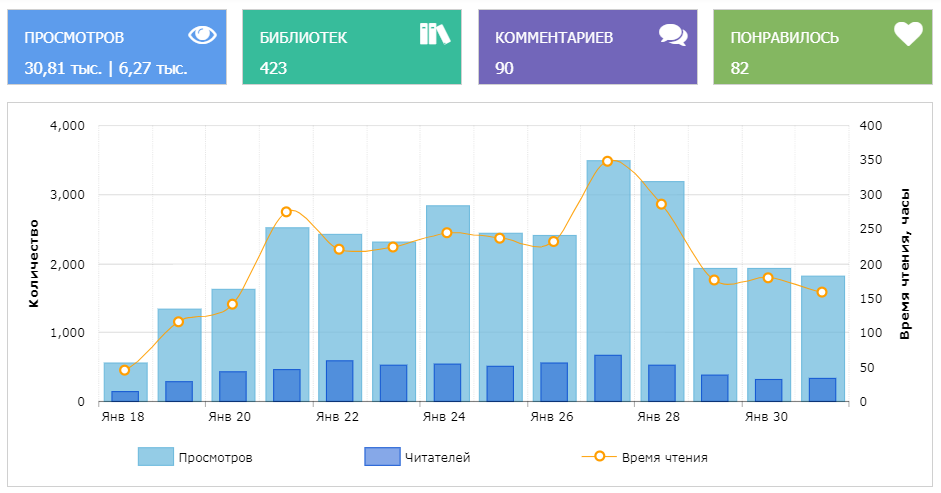The height and width of the screenshot is (493, 941).
Task: Toggle the Просмотров series in the legend
Action: 214,458
